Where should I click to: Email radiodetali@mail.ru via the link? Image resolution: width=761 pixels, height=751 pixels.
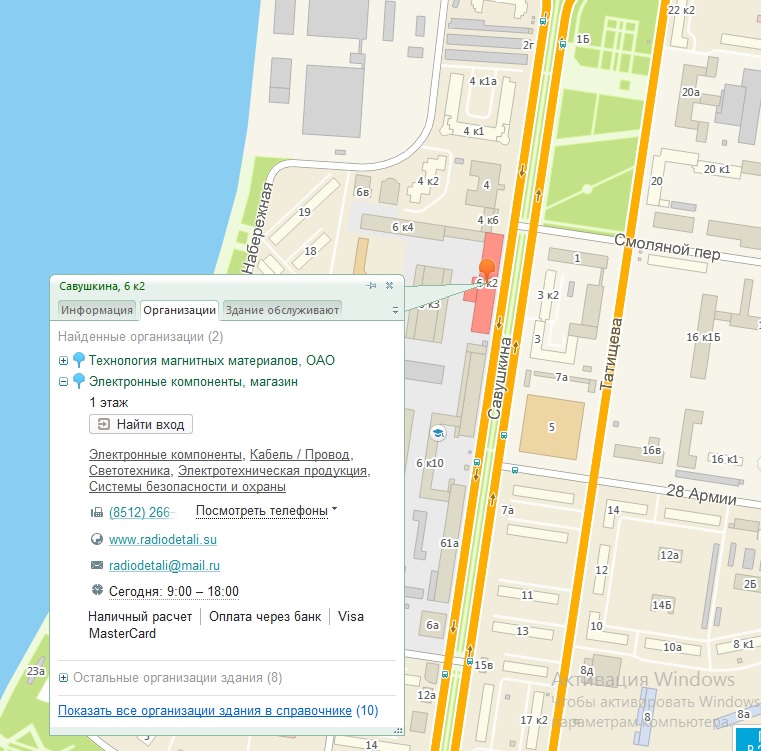click(164, 566)
